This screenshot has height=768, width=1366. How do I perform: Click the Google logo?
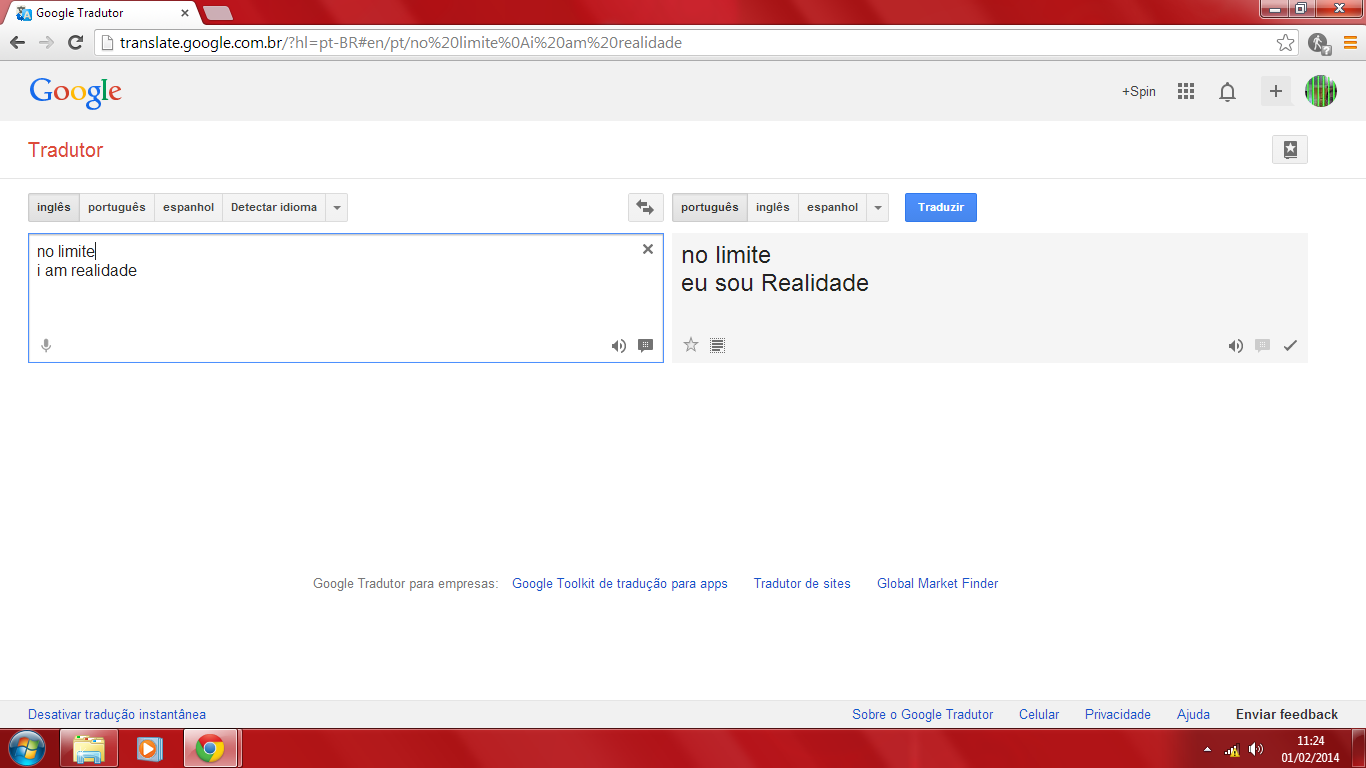[76, 92]
